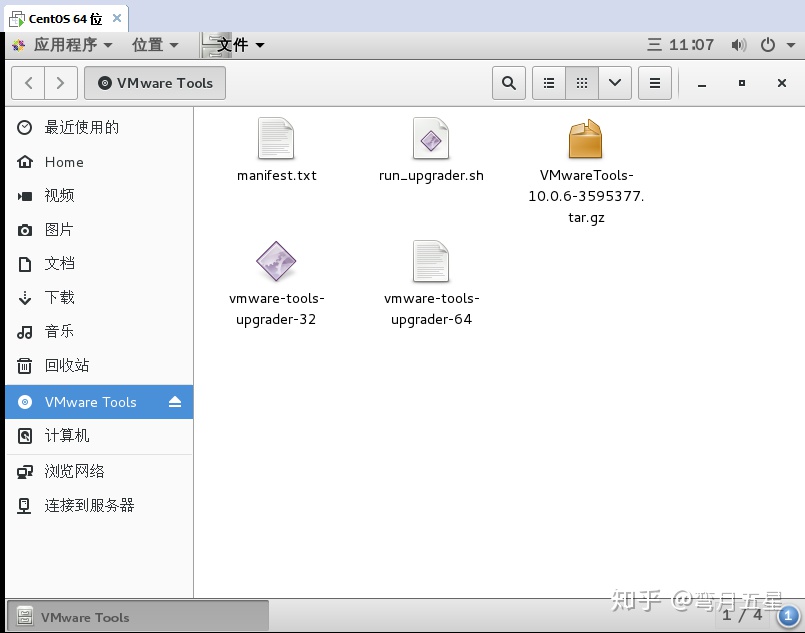The height and width of the screenshot is (633, 805).
Task: Click the network icon beside 浏览网络
Action: [x=25, y=472]
